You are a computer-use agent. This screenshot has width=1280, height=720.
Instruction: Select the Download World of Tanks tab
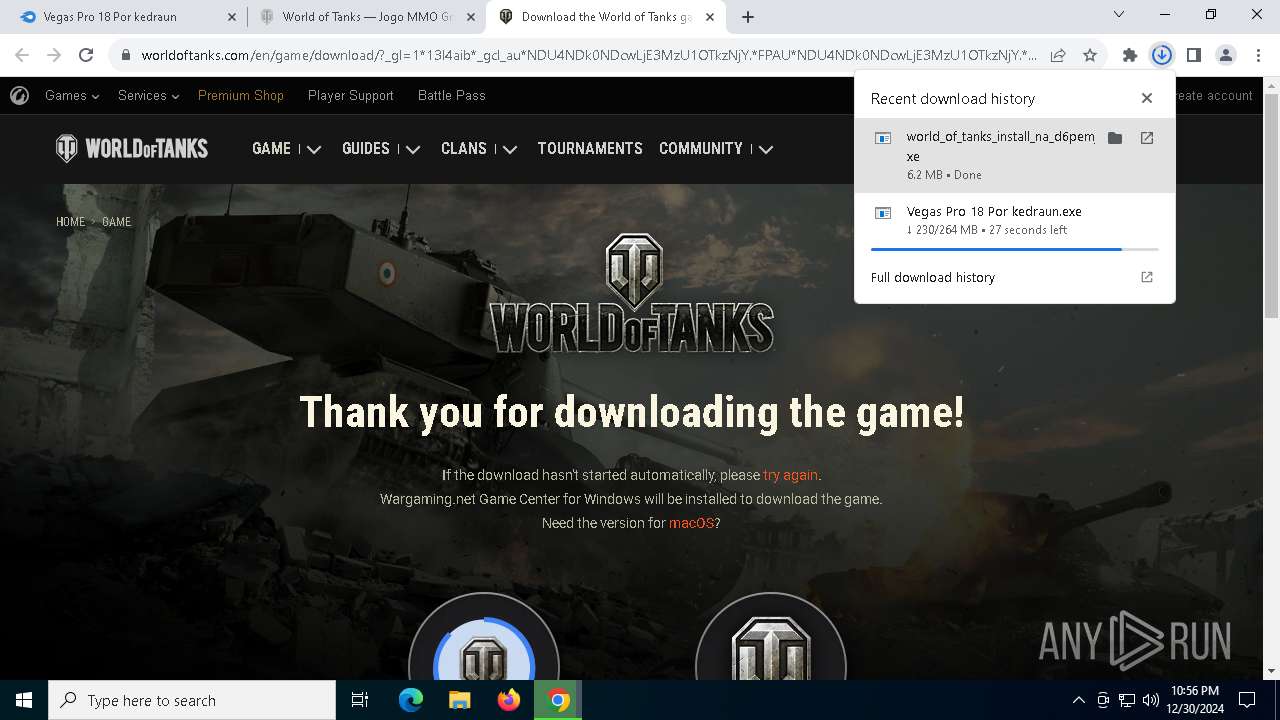click(x=606, y=17)
